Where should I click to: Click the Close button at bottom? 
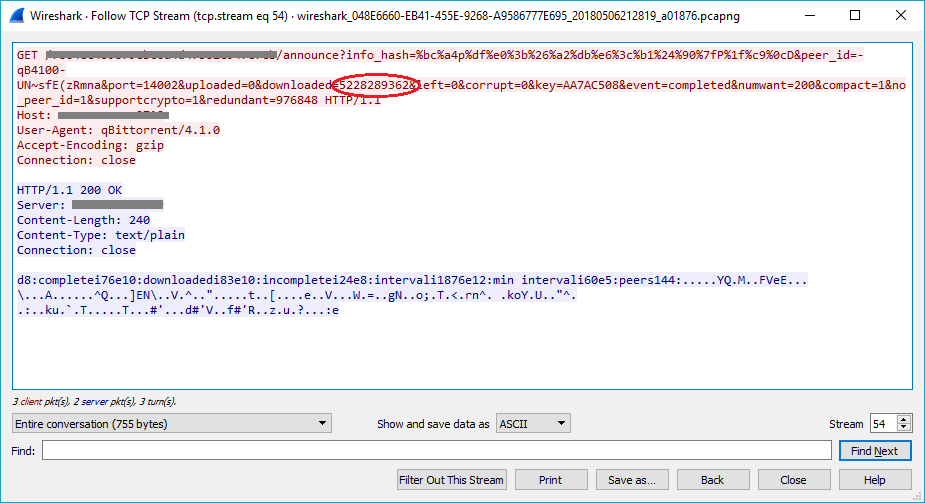click(793, 480)
